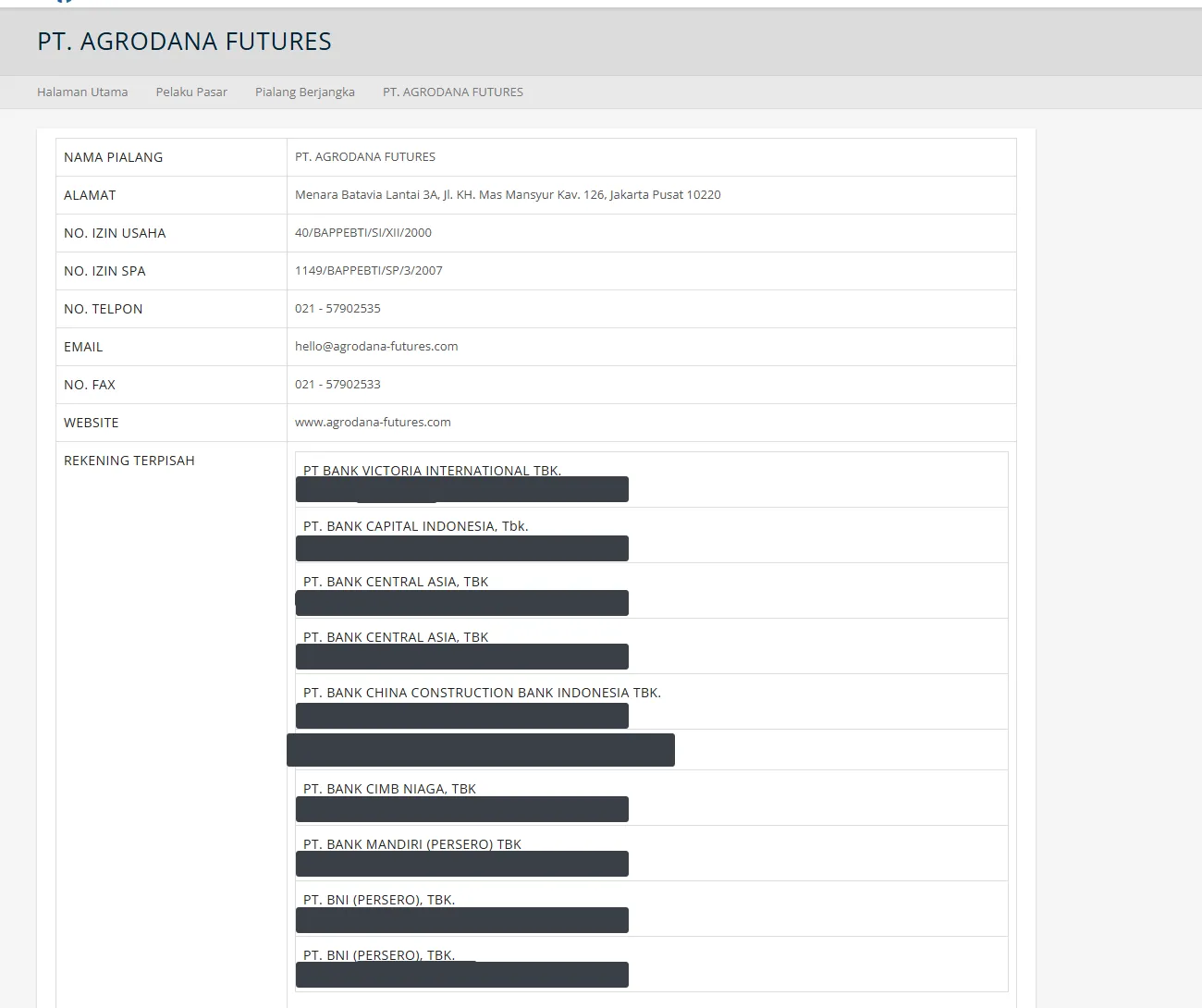Select the NO. IZIN USAHA label
The width and height of the screenshot is (1202, 1008).
[115, 233]
